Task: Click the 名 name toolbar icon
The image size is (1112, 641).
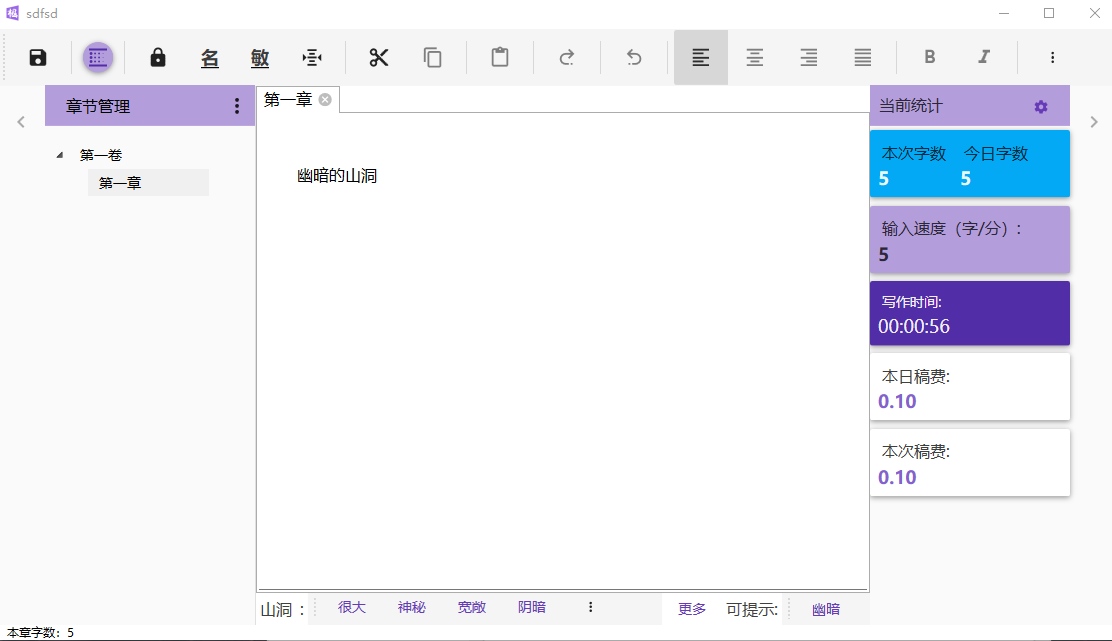Action: click(x=209, y=58)
